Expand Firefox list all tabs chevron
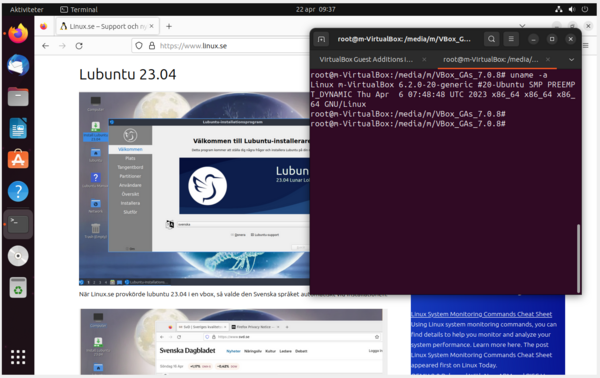This screenshot has width=600, height=378. click(x=522, y=26)
